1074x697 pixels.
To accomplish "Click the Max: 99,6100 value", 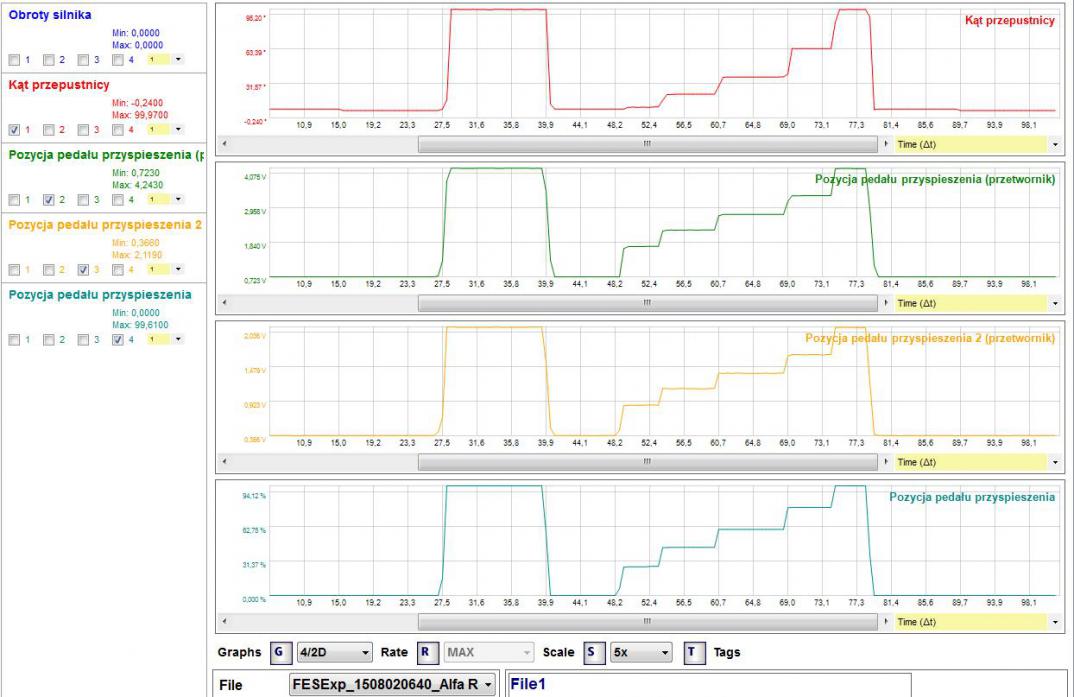I will click(140, 325).
